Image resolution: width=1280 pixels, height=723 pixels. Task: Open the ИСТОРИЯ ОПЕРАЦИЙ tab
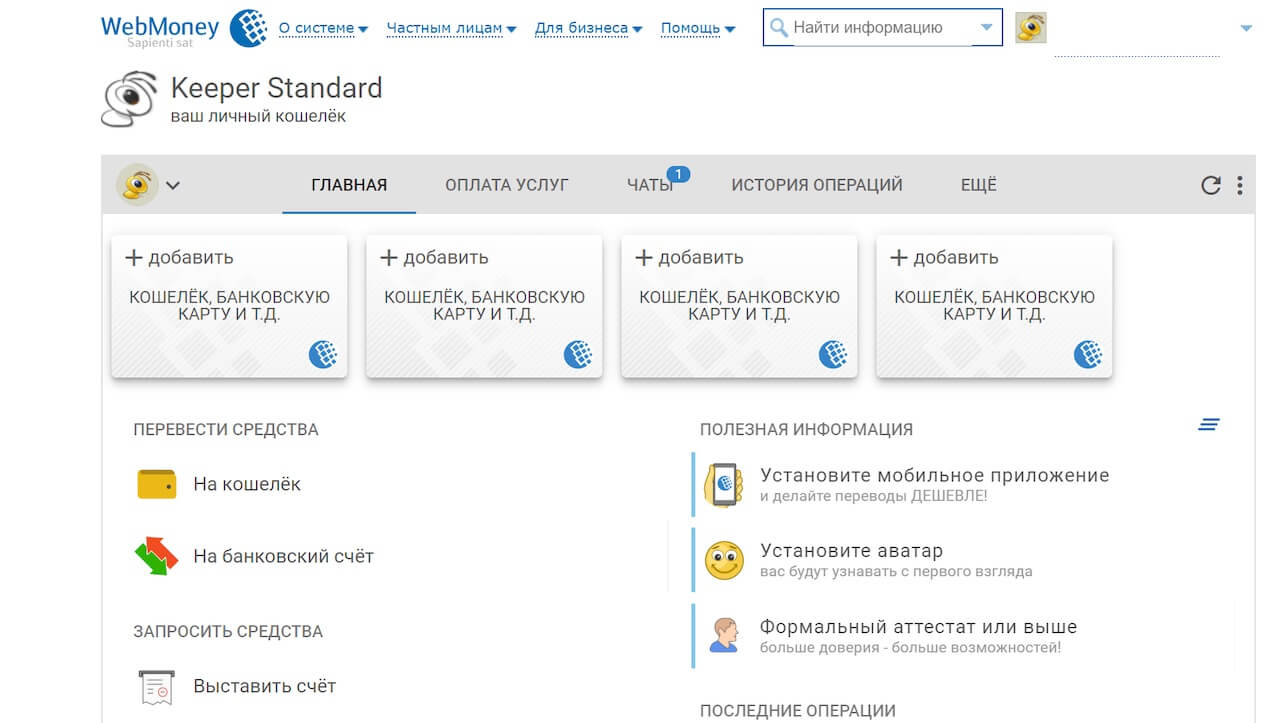pyautogui.click(x=817, y=185)
